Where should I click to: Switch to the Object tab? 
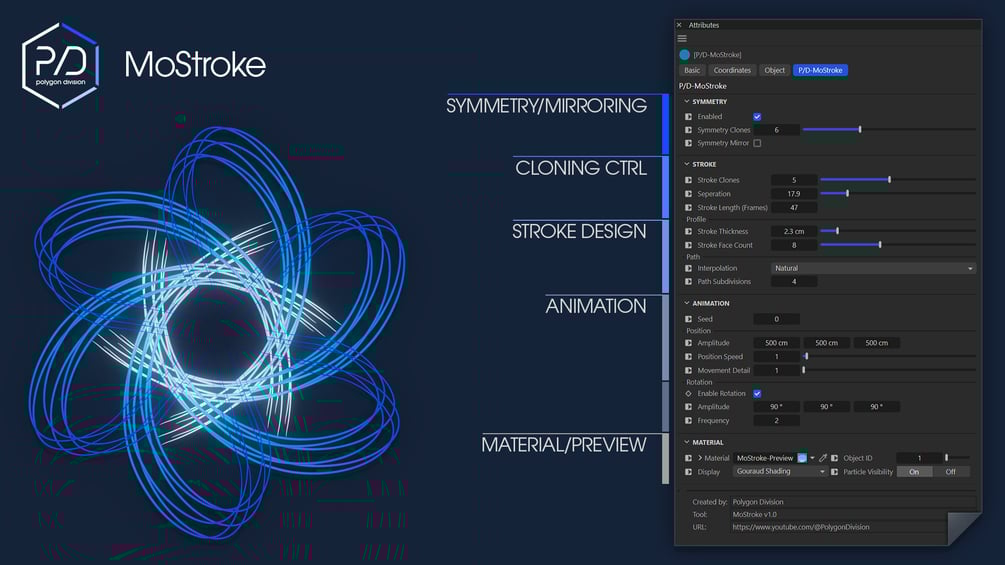[x=774, y=70]
